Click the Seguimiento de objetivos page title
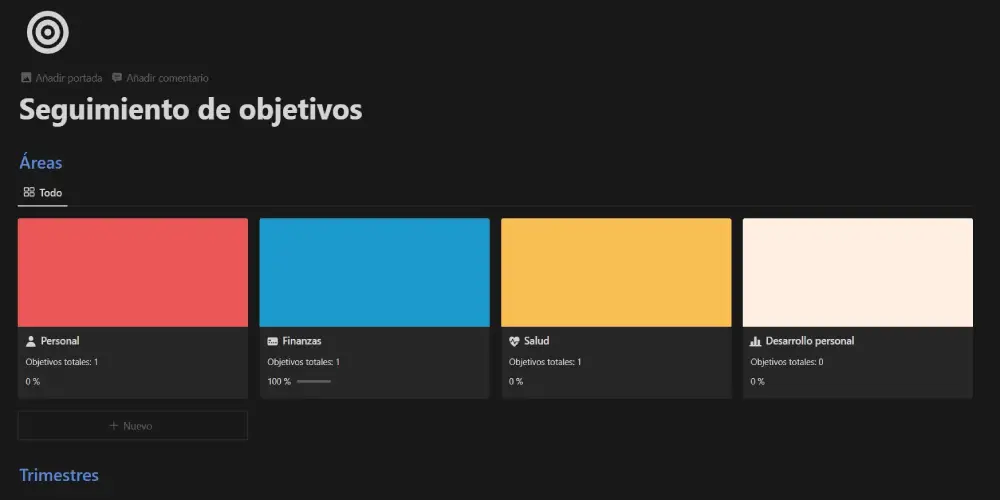 190,110
